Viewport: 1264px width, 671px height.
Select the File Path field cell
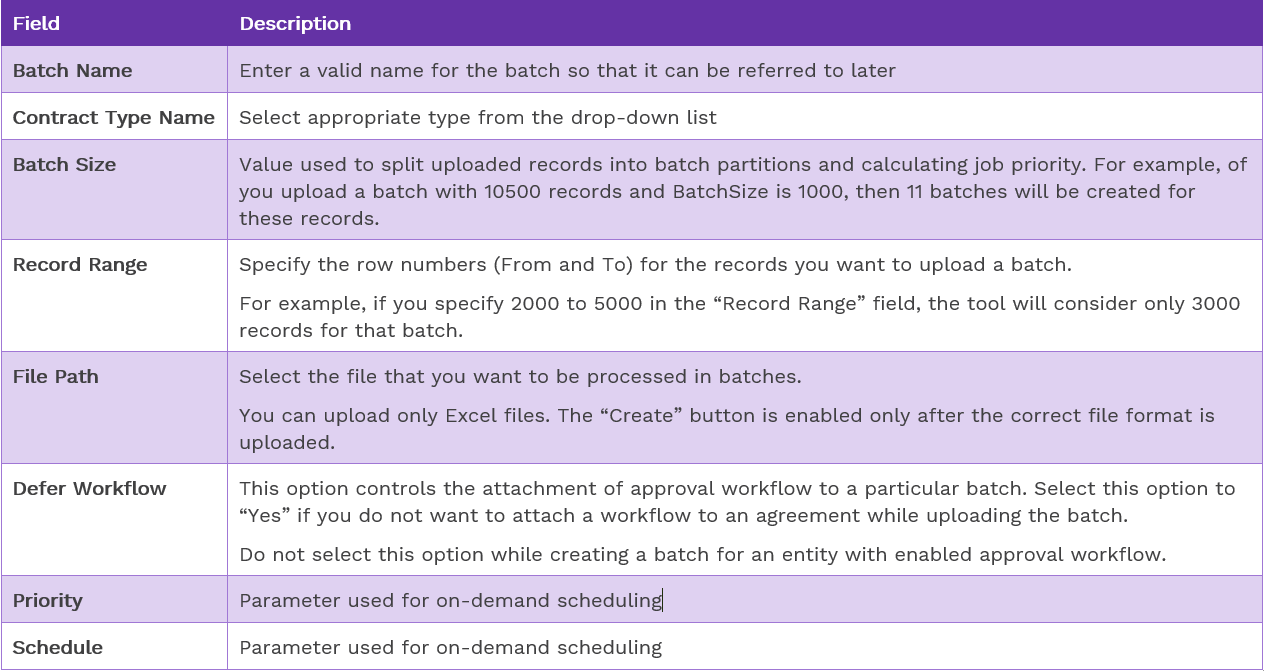pyautogui.click(x=55, y=376)
